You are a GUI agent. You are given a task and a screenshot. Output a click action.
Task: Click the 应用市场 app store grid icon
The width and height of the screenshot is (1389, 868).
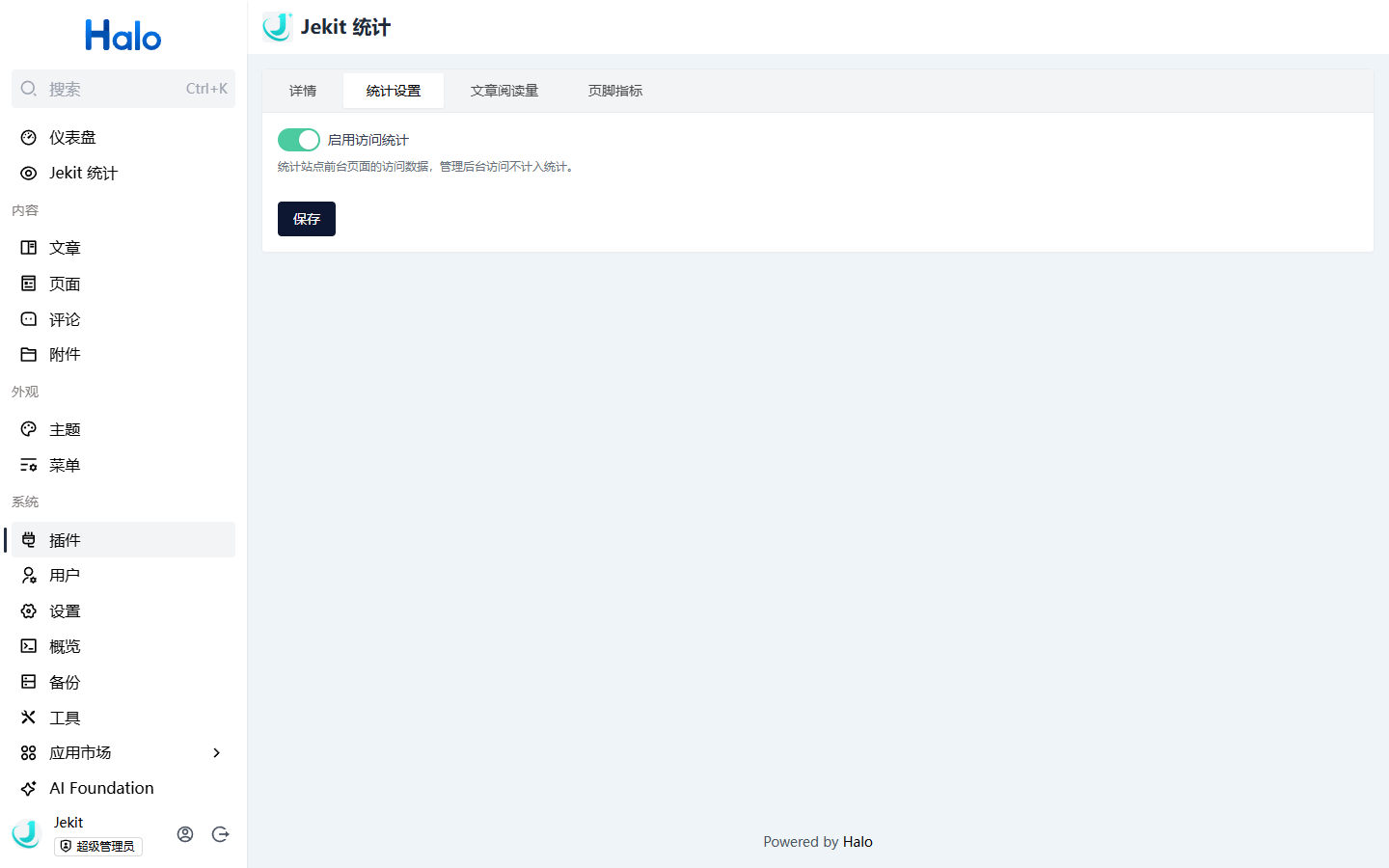coord(29,753)
